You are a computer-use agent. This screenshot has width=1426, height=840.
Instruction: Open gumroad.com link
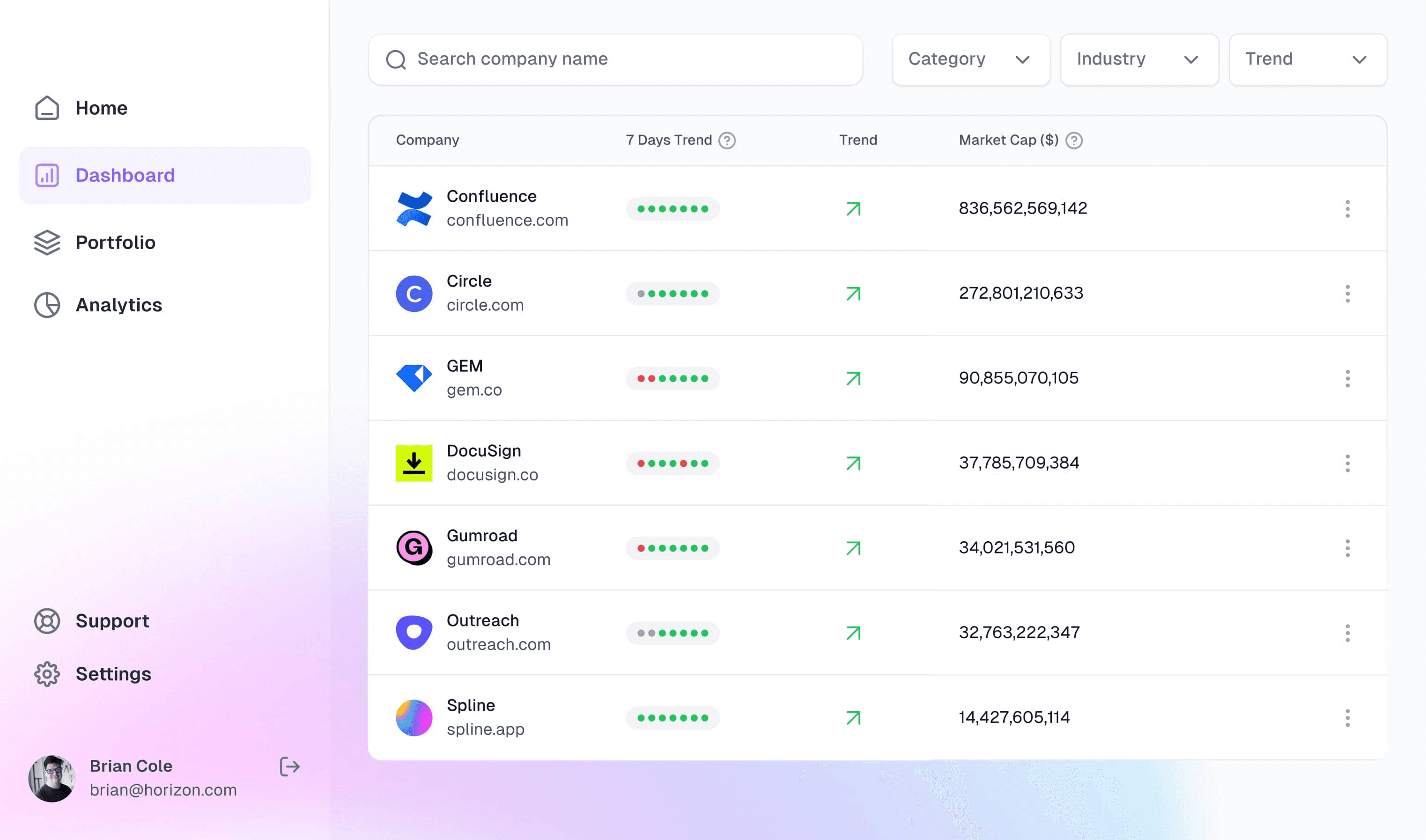coord(499,560)
